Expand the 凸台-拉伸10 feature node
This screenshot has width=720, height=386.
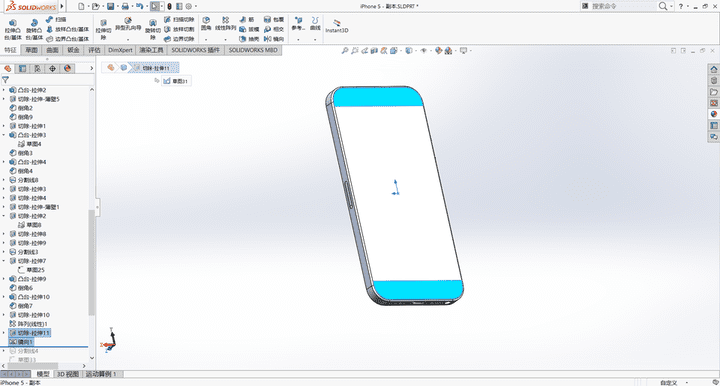[x=4, y=297]
